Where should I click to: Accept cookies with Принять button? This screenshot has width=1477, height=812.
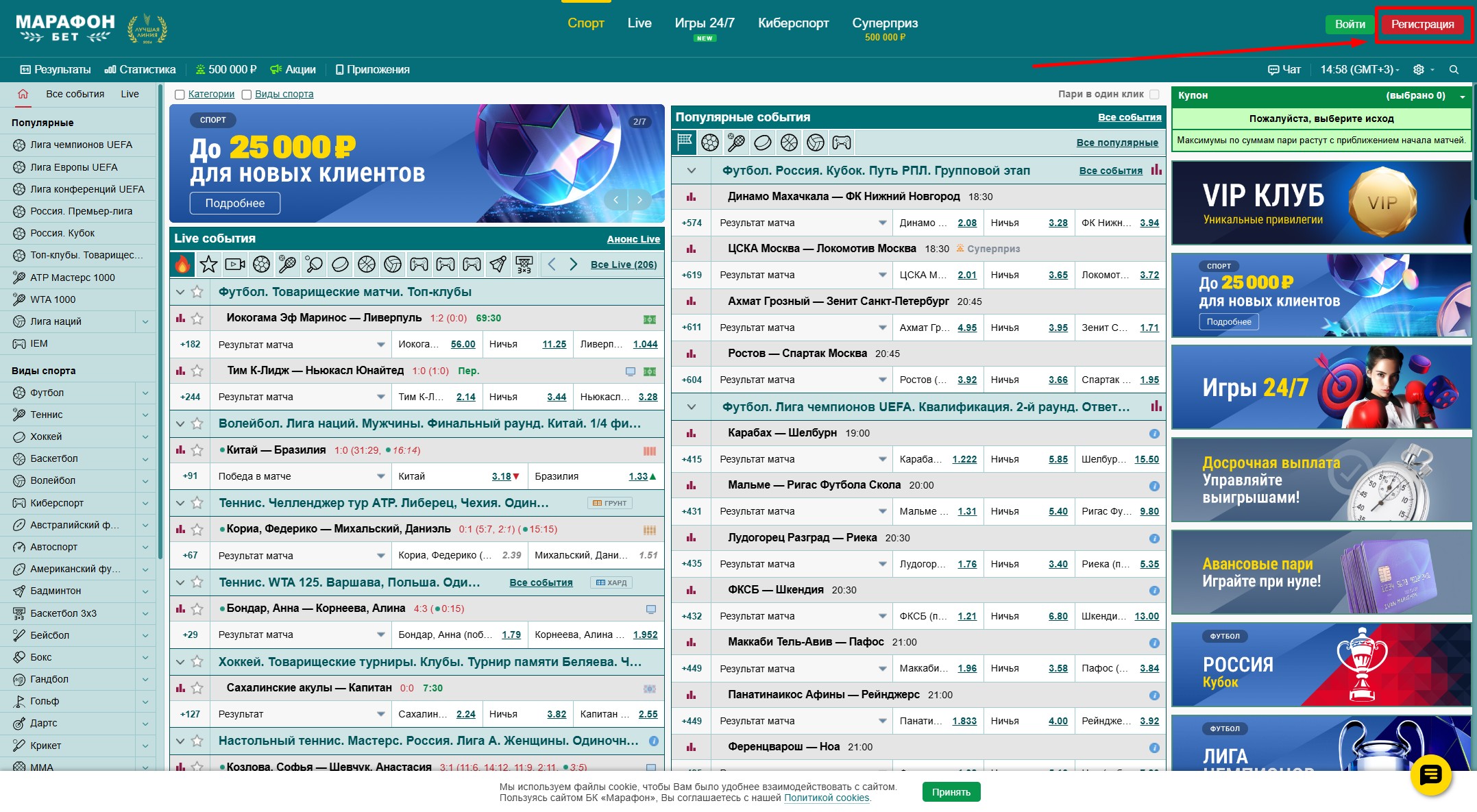point(951,792)
